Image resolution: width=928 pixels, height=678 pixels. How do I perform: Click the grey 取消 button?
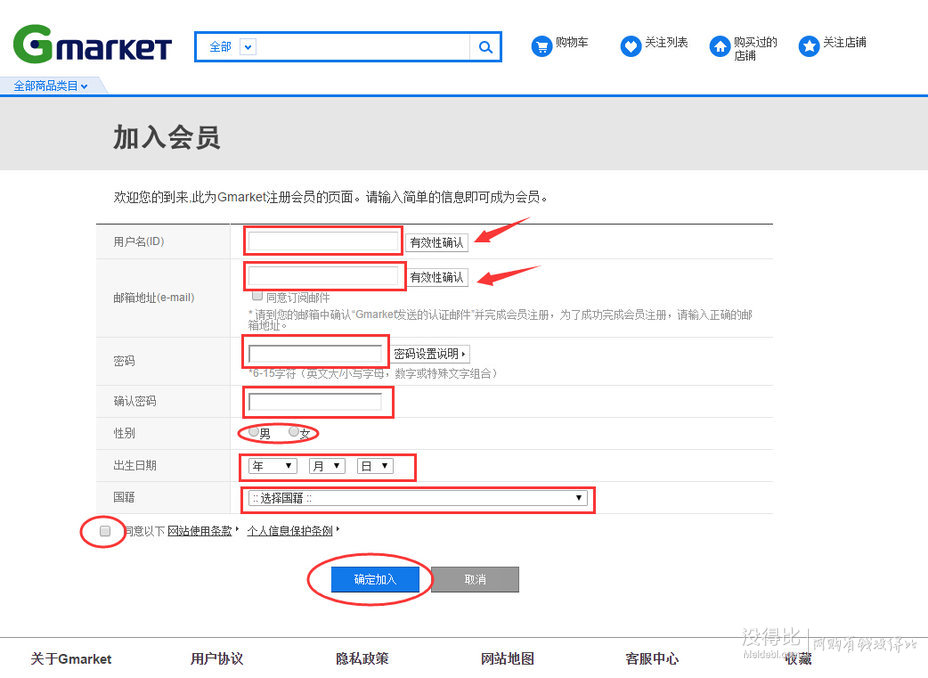(x=475, y=580)
